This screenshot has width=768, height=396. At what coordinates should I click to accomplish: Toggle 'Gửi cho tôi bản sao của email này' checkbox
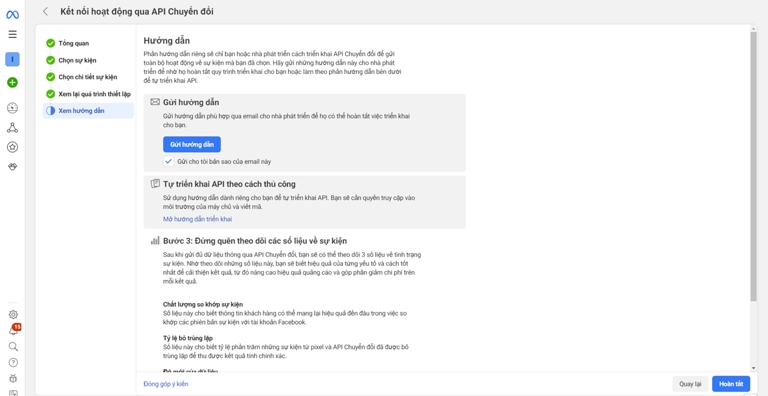[x=168, y=161]
